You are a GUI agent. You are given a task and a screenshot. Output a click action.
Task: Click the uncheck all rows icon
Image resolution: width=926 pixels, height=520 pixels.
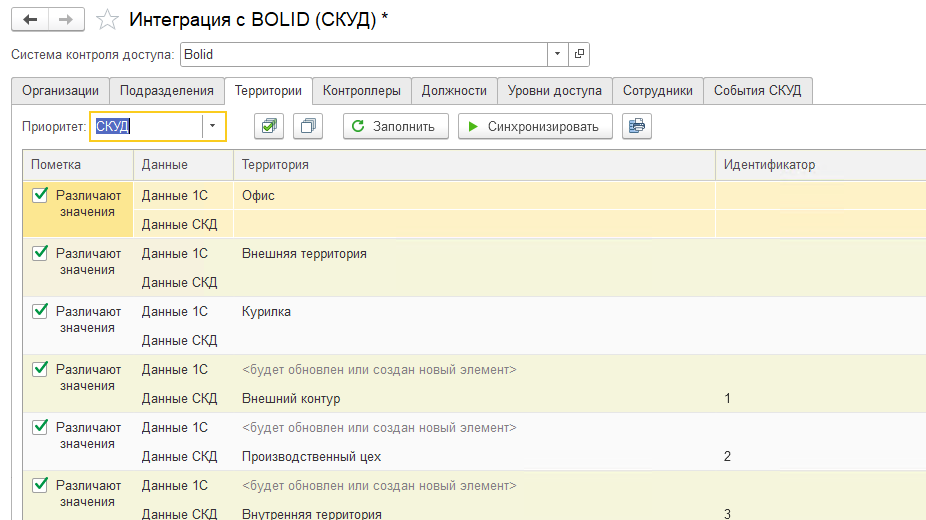[x=311, y=126]
